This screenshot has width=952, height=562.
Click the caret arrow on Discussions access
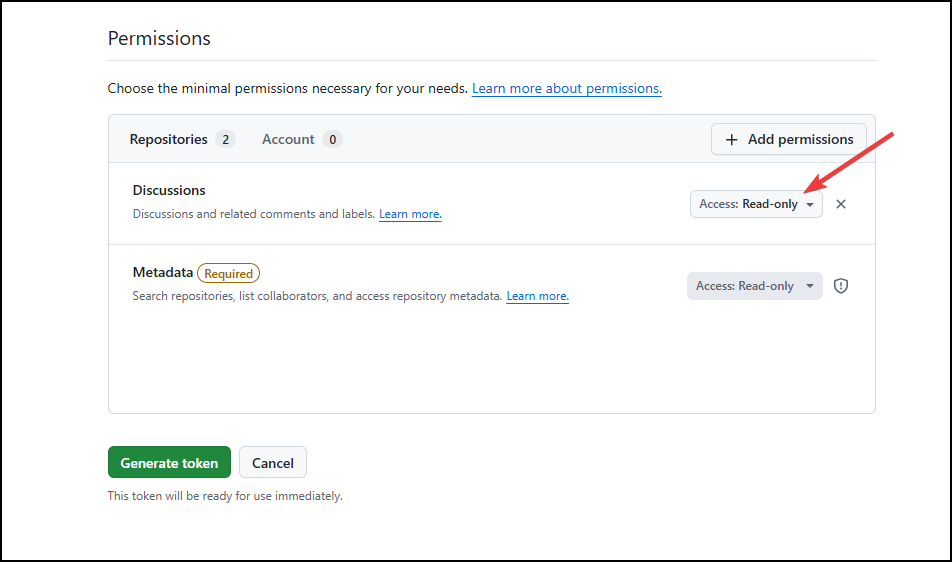tap(810, 205)
